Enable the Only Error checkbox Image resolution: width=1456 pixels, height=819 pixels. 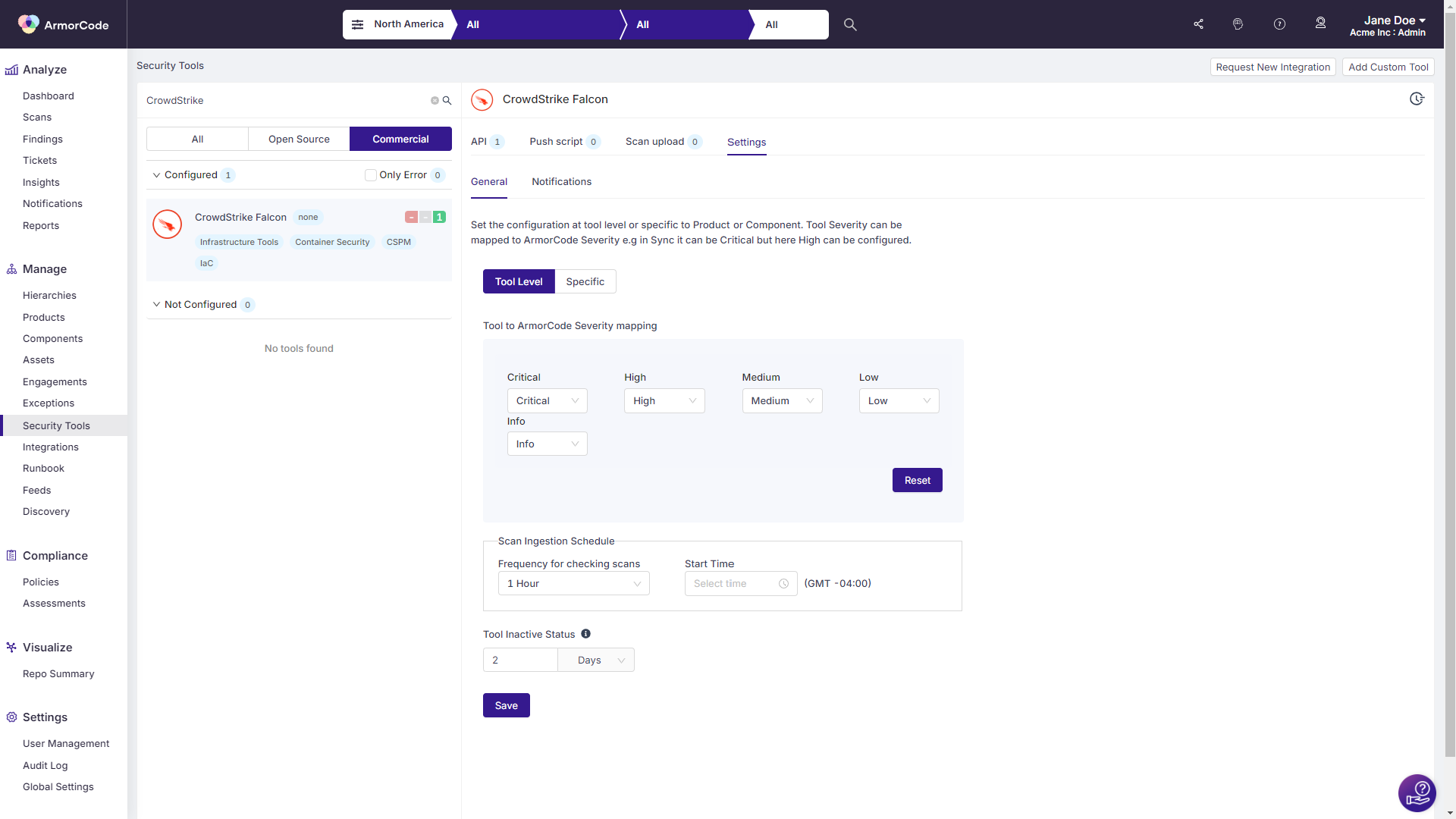[x=371, y=175]
